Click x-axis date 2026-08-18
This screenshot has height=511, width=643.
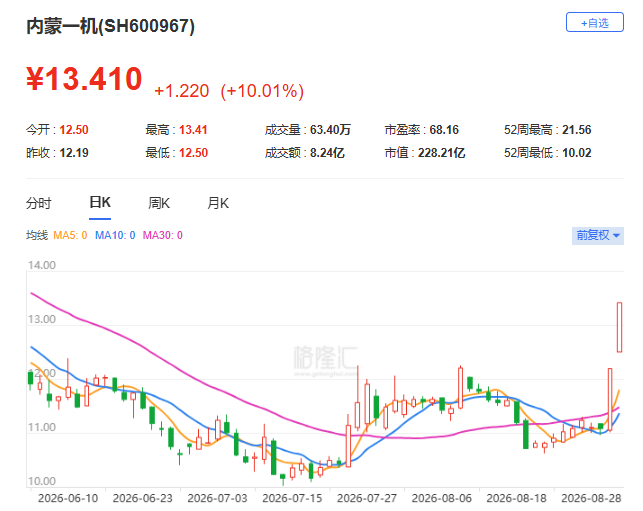pyautogui.click(x=517, y=498)
